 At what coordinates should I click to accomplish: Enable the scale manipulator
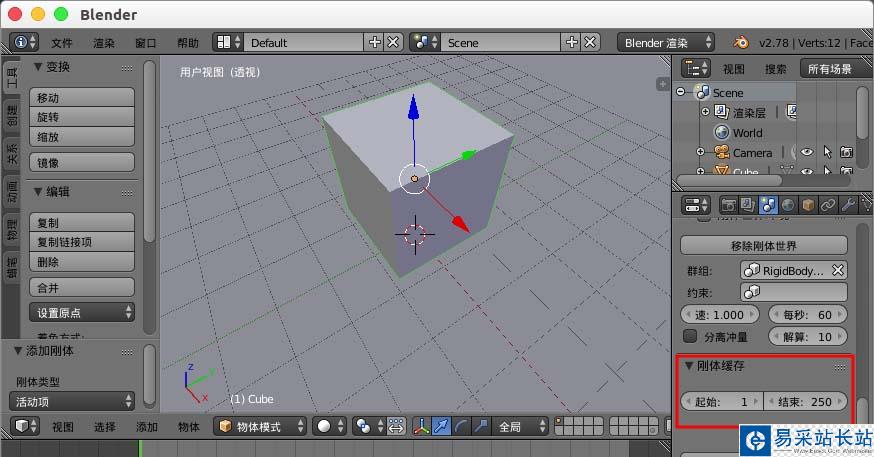[x=480, y=426]
